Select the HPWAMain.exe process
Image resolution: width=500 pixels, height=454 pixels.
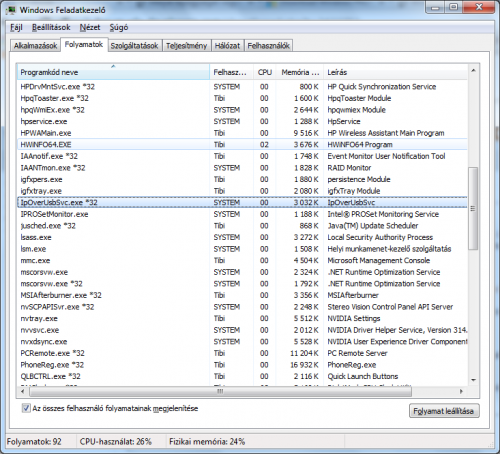click(242, 133)
